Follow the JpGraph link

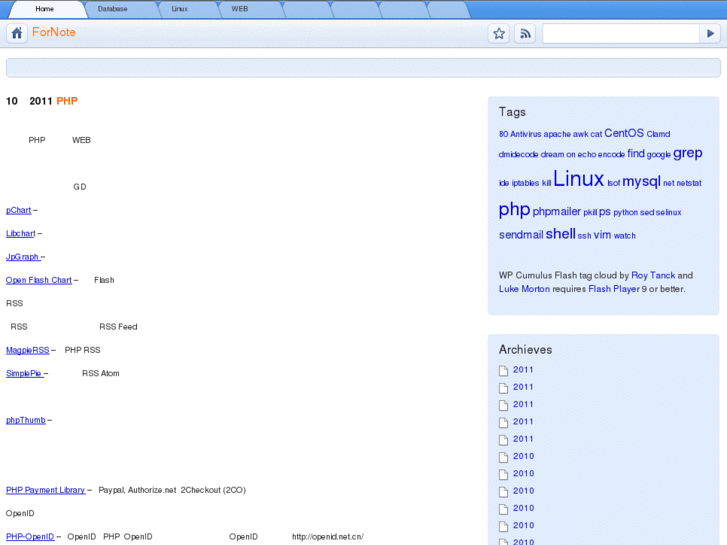[x=22, y=256]
